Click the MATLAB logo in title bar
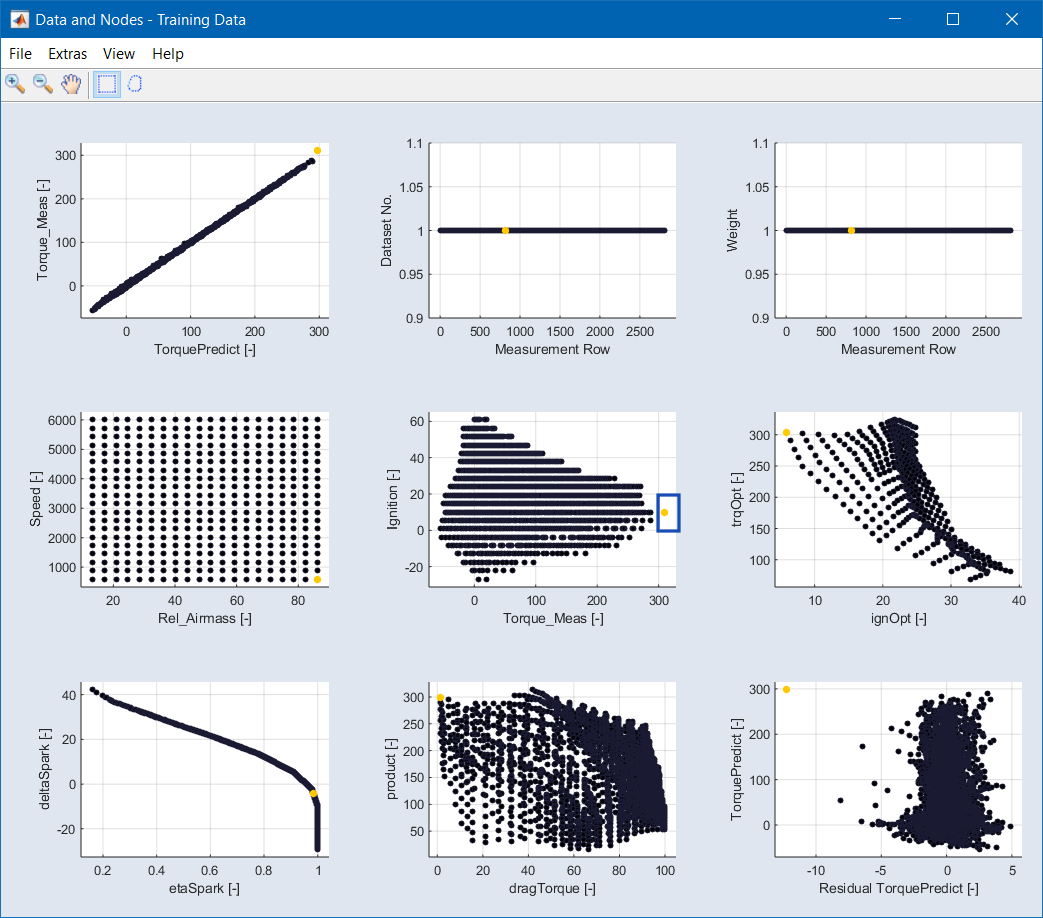 [19, 19]
